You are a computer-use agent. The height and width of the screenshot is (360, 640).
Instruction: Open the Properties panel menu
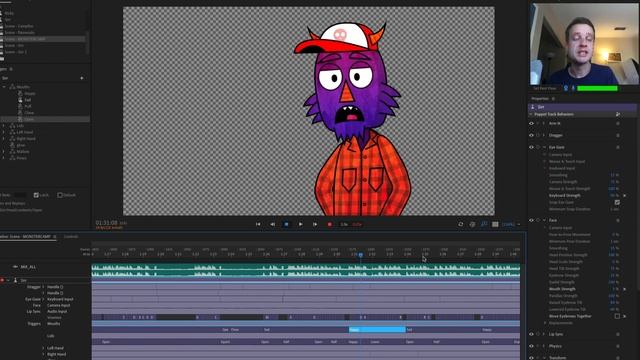pyautogui.click(x=553, y=98)
